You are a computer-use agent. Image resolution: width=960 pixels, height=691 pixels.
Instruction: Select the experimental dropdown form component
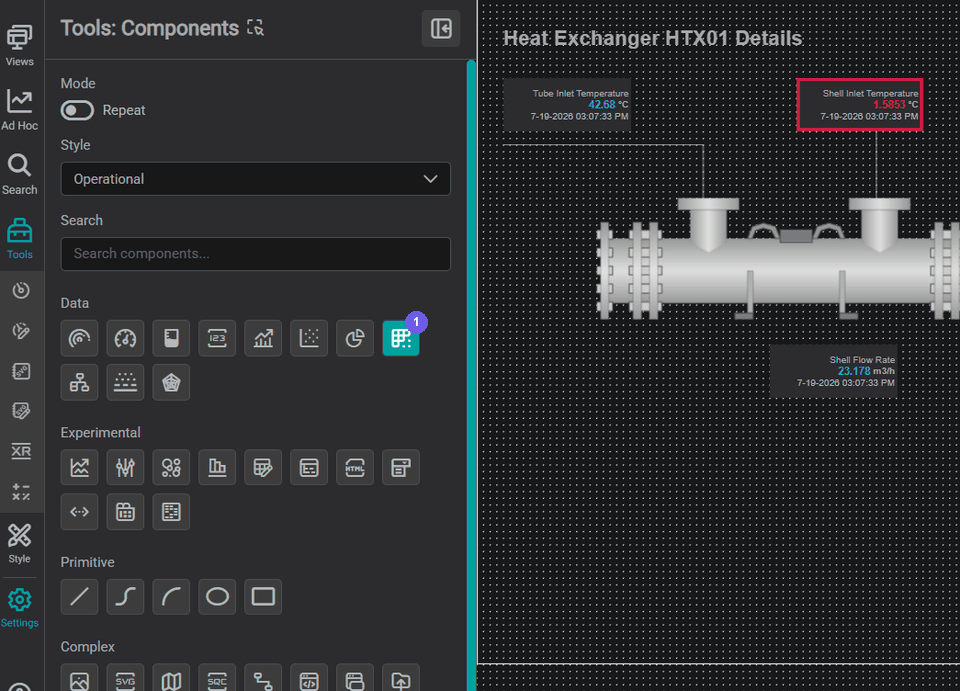[x=401, y=468]
